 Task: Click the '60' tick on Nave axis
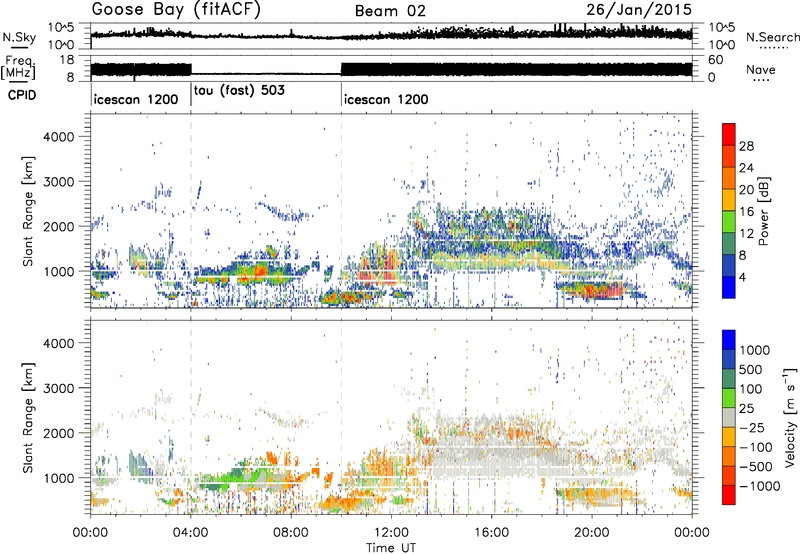pos(716,60)
